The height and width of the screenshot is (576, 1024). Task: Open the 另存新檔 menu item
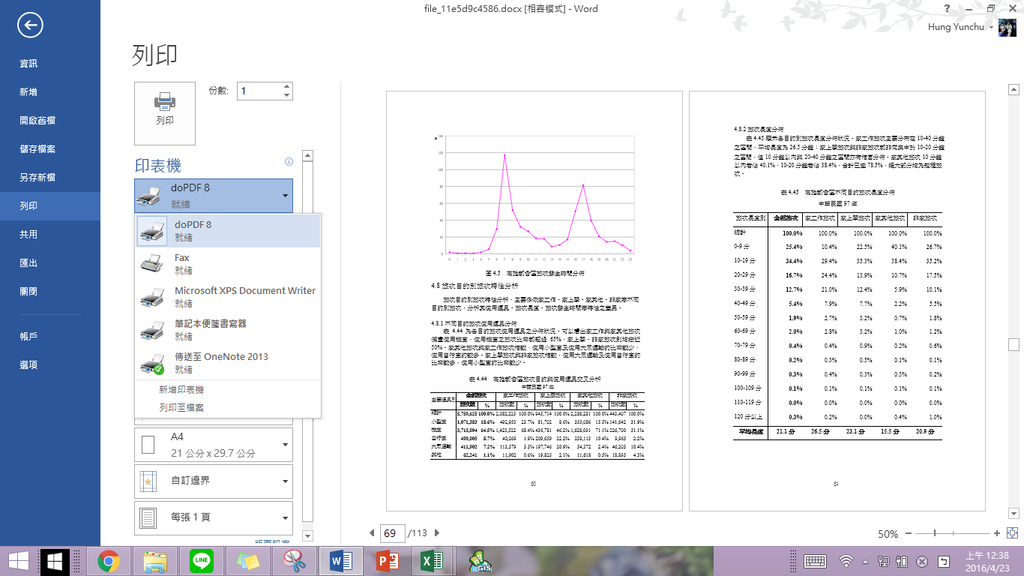[x=37, y=177]
